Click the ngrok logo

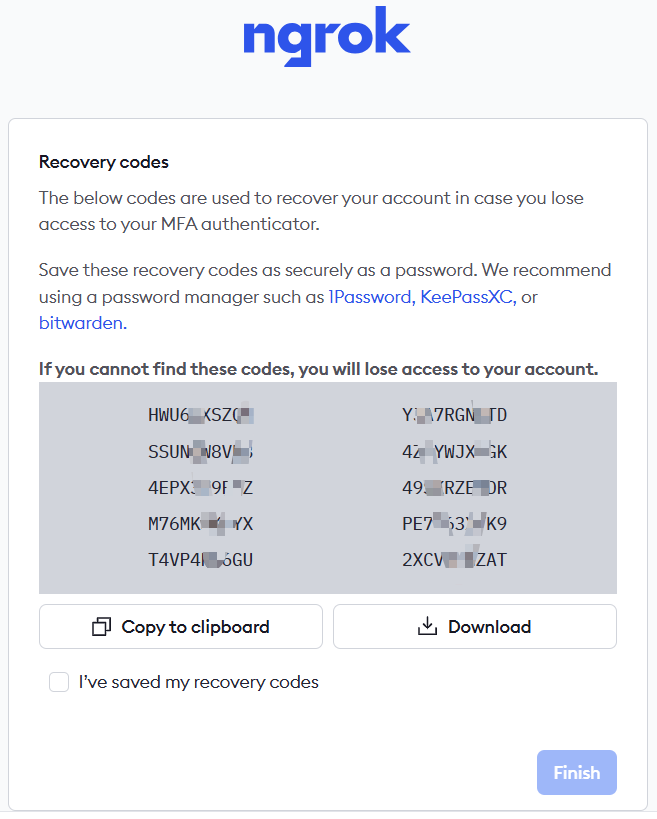point(327,36)
